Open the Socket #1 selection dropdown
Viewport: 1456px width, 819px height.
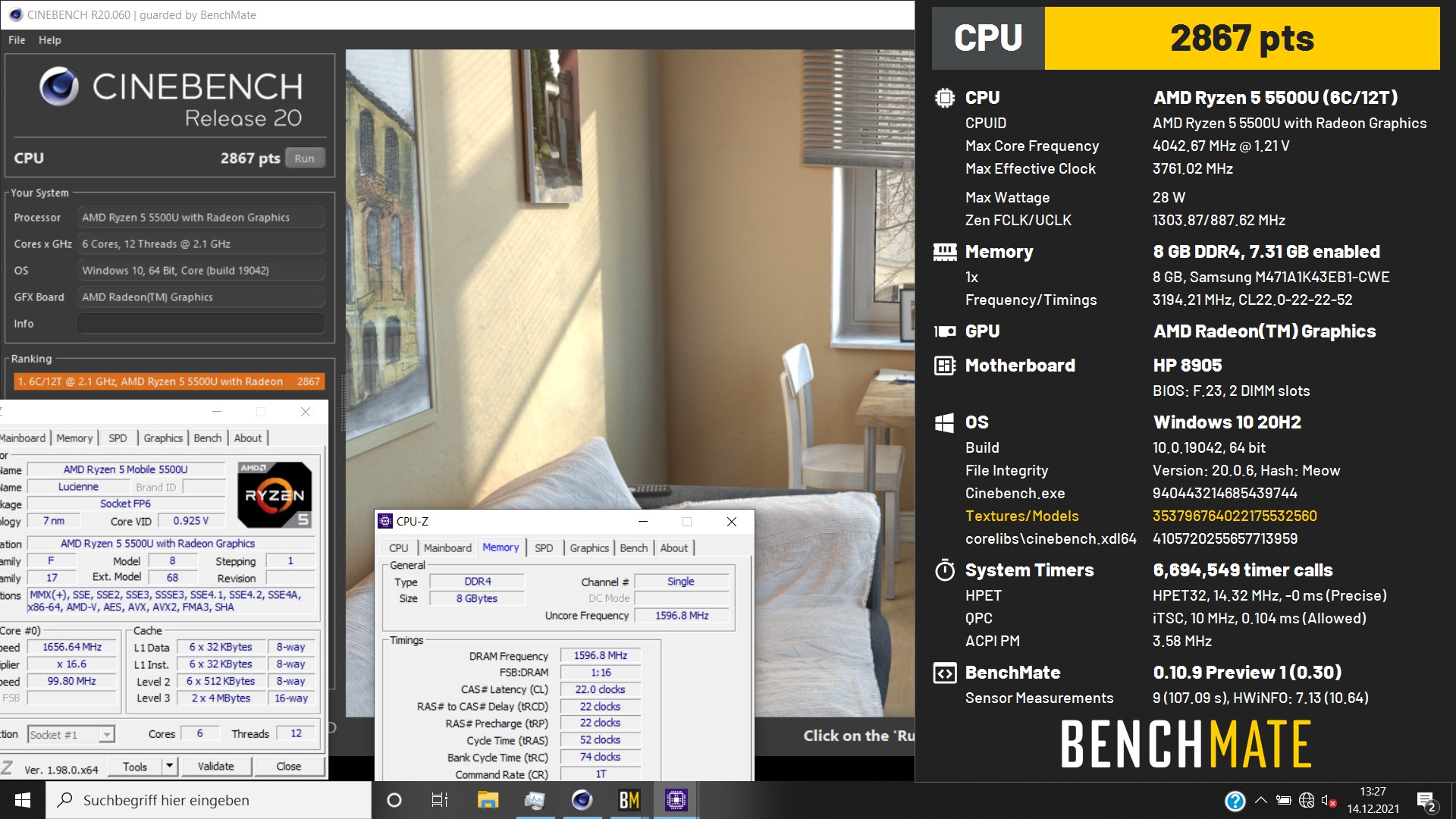point(107,734)
